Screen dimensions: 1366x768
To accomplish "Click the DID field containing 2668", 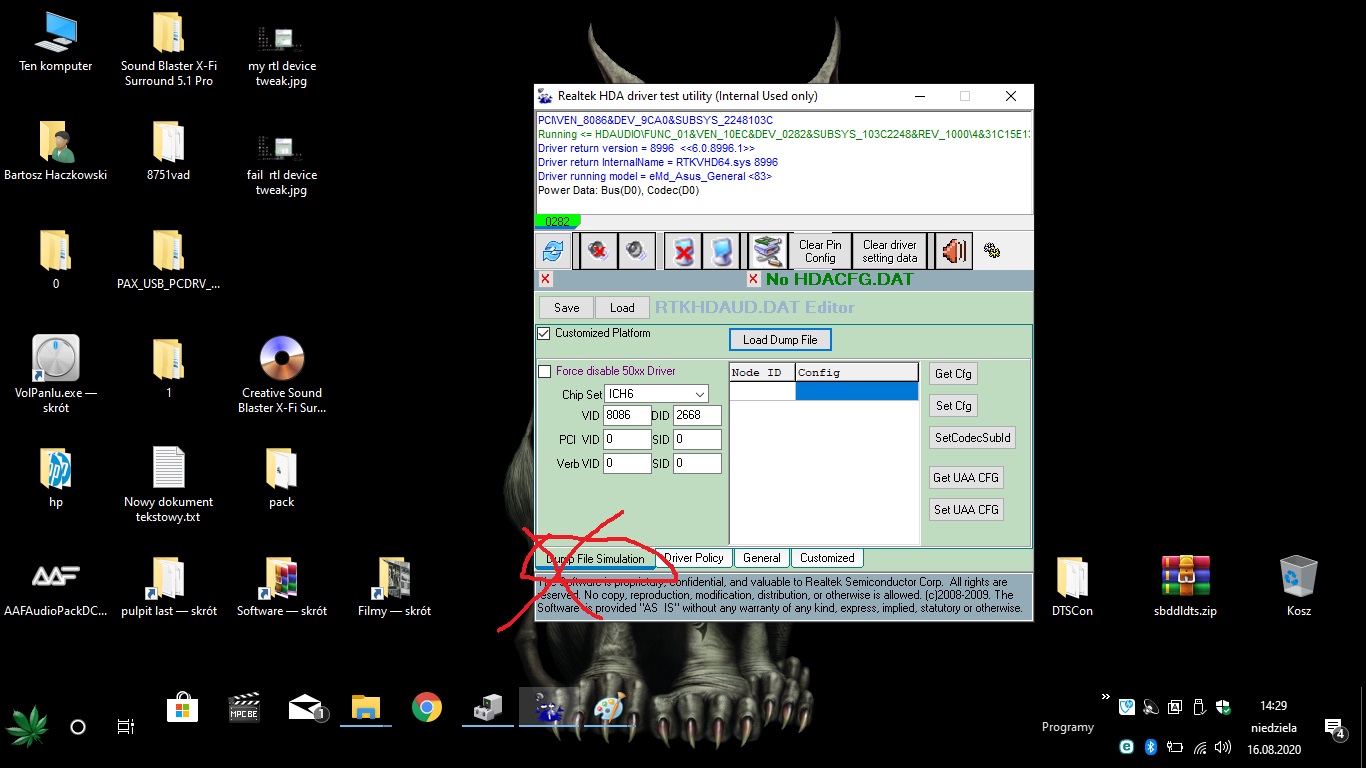I will (x=697, y=416).
